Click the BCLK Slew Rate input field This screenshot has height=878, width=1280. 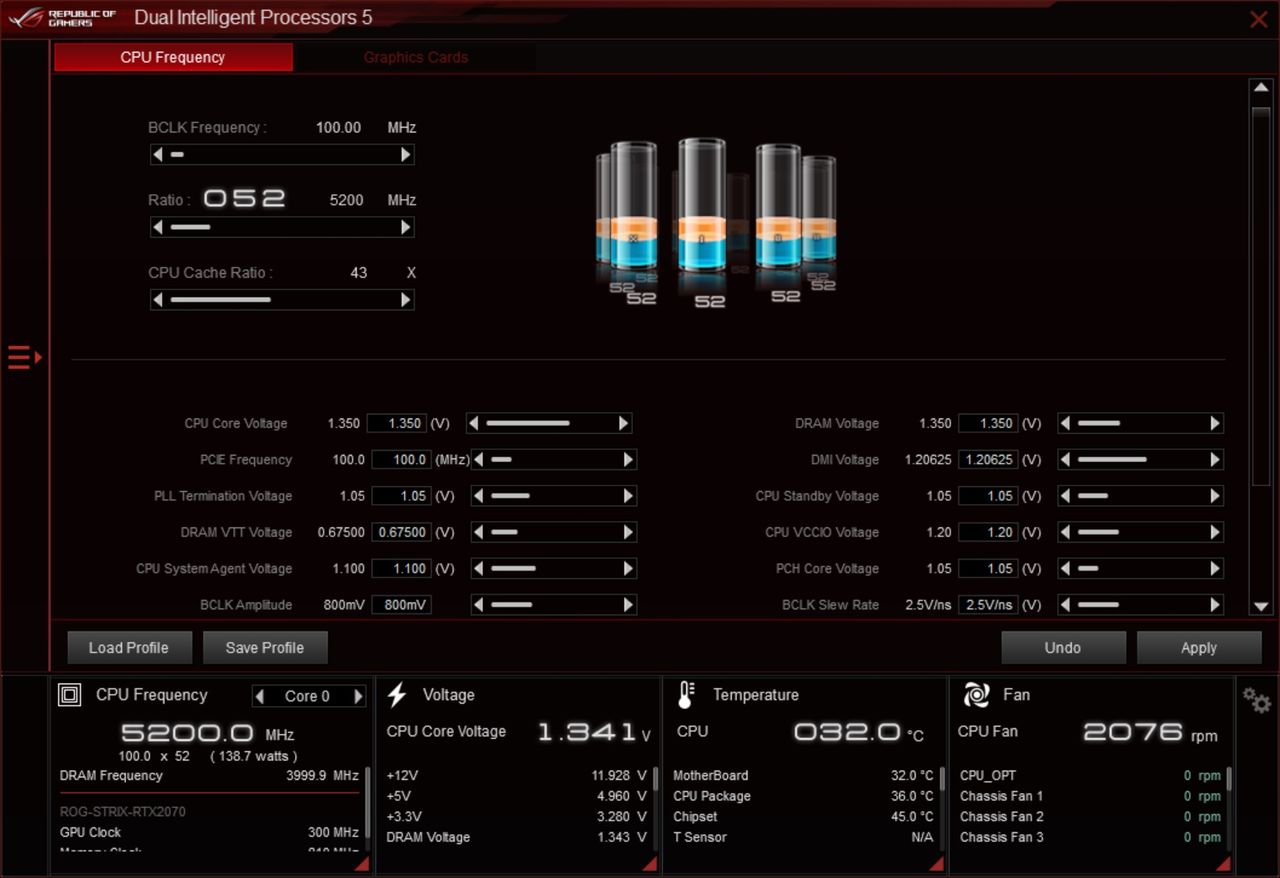pos(988,605)
